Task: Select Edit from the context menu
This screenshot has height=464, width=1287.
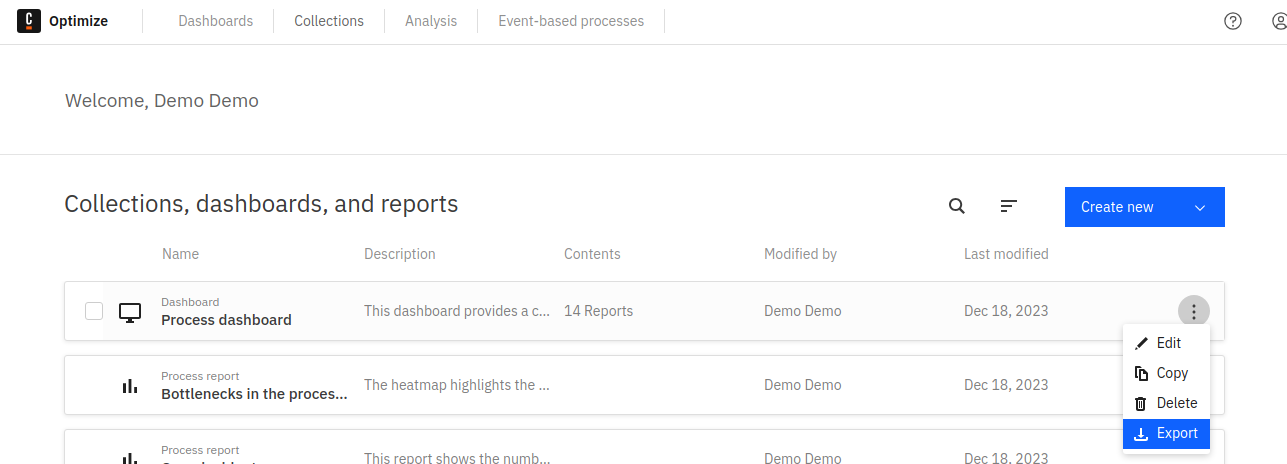Action: click(x=1168, y=343)
